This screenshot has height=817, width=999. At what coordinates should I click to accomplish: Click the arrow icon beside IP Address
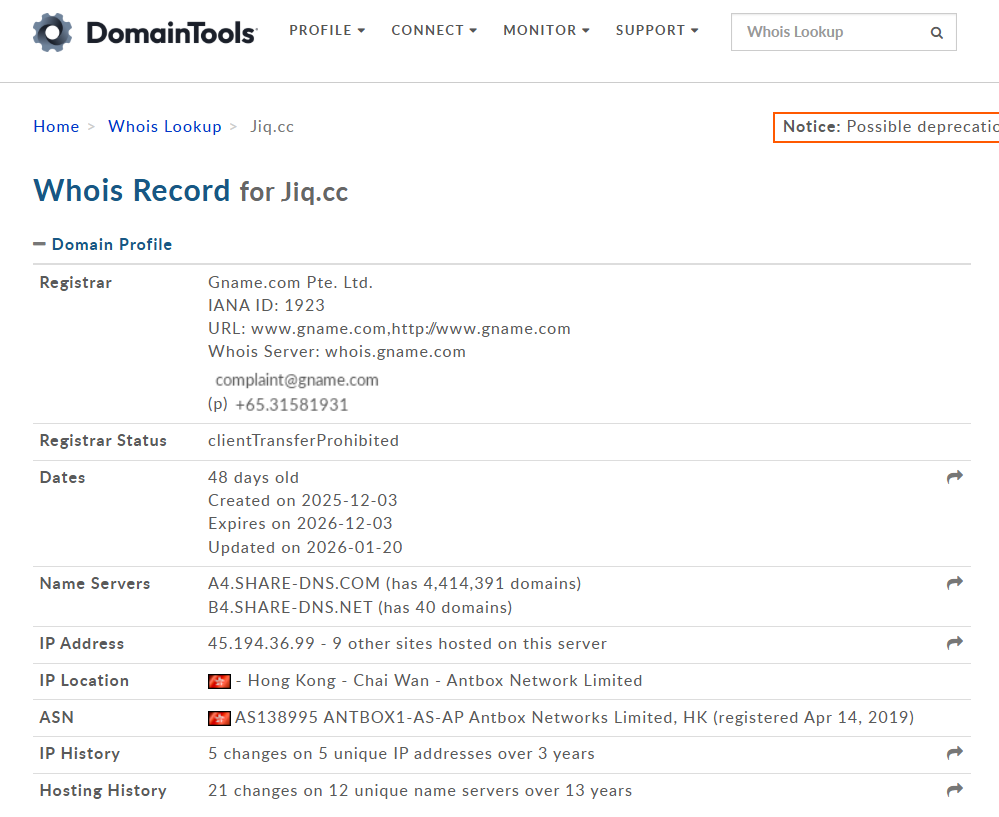[954, 643]
